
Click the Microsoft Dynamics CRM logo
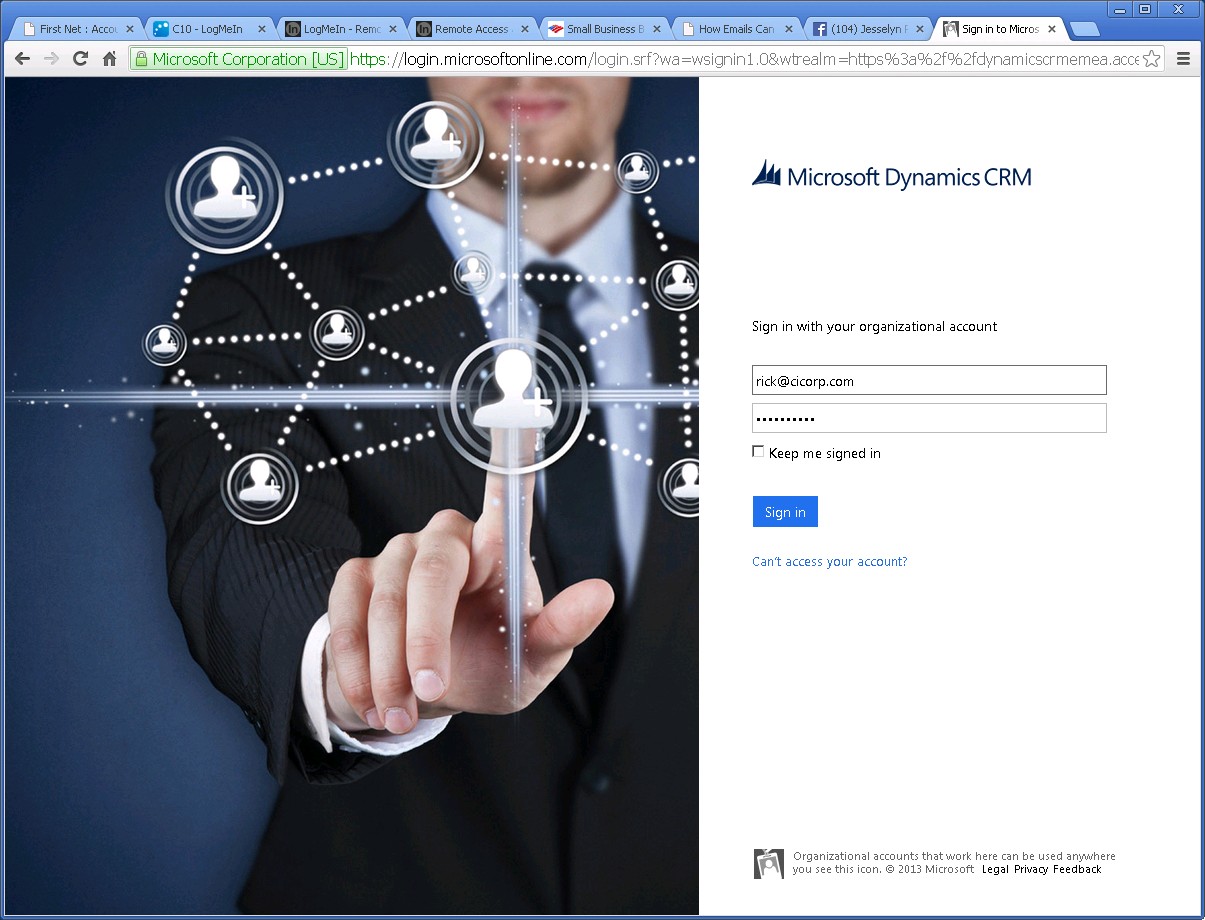point(891,174)
